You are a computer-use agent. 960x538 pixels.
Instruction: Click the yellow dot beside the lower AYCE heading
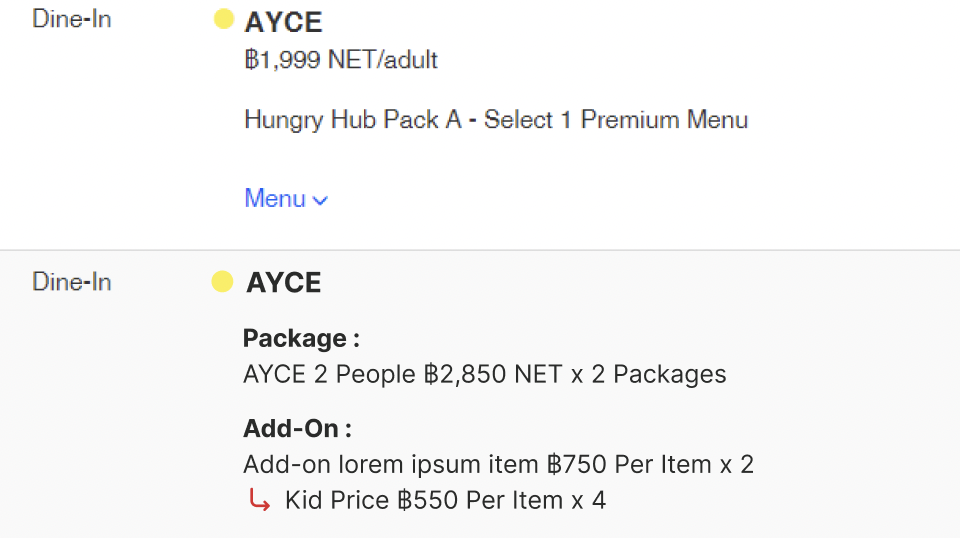222,282
